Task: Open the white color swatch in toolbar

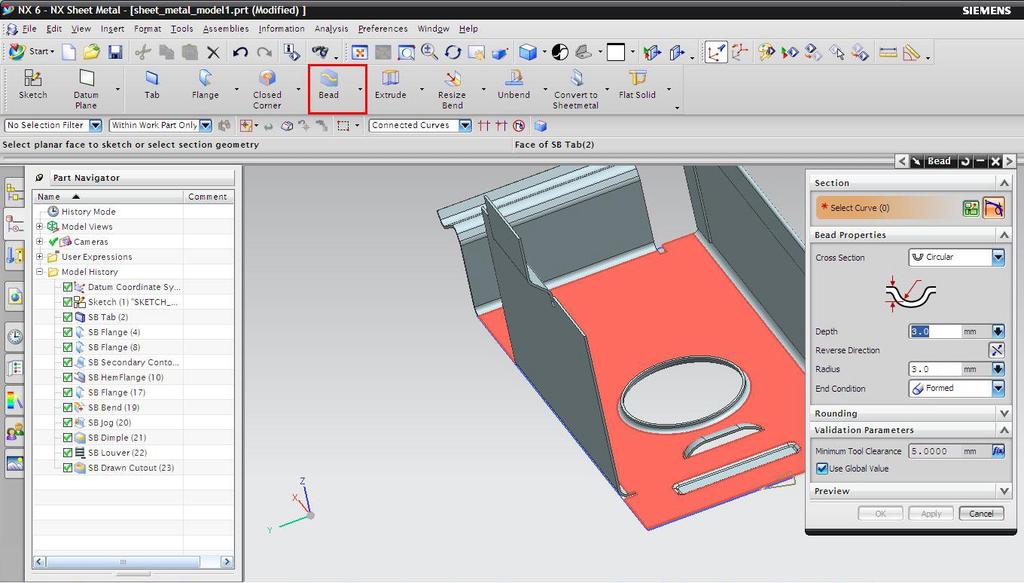Action: click(x=616, y=52)
